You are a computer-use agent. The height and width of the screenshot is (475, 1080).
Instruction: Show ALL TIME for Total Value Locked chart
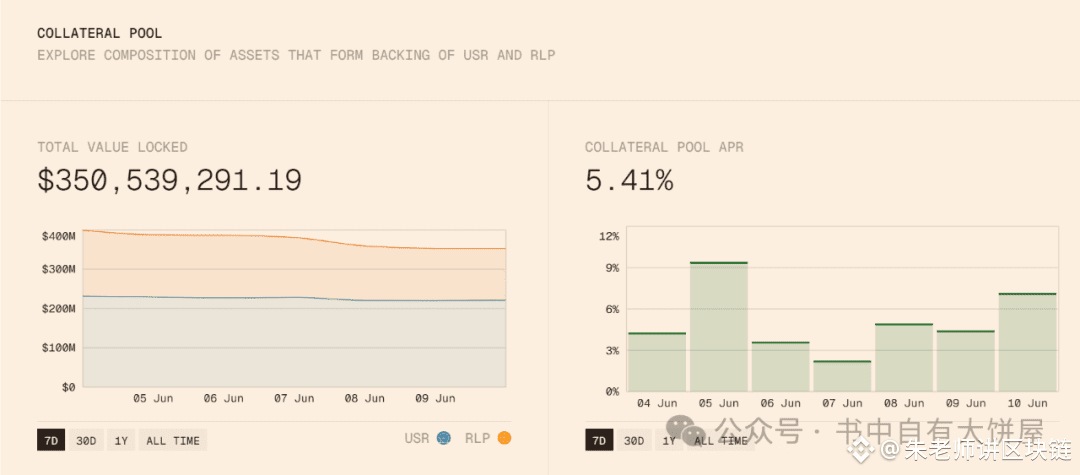coord(173,440)
